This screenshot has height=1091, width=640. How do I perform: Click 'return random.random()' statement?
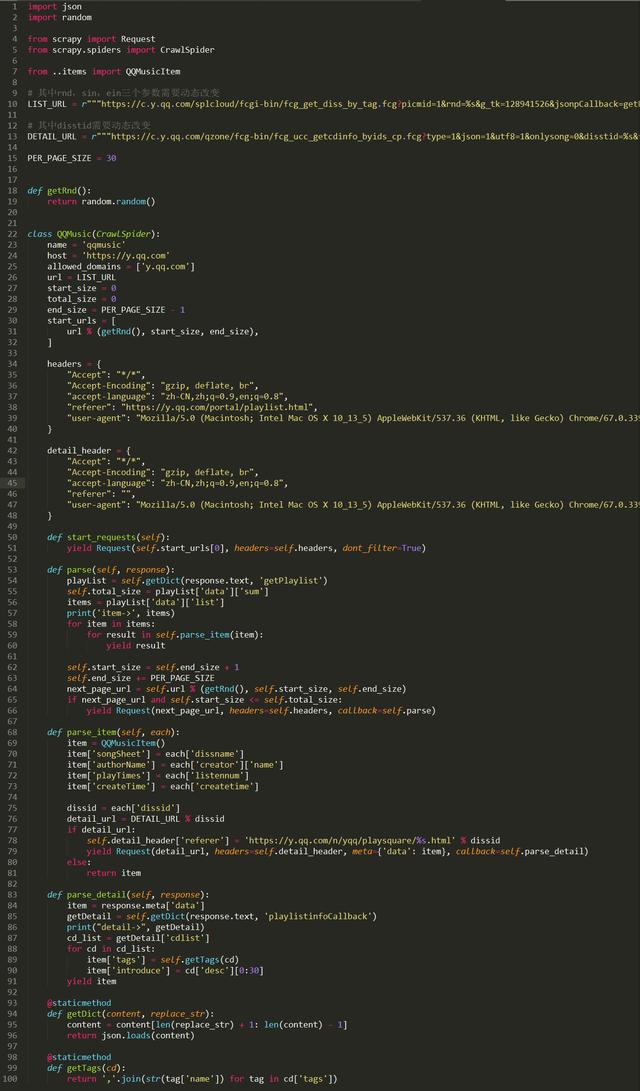pyautogui.click(x=101, y=202)
